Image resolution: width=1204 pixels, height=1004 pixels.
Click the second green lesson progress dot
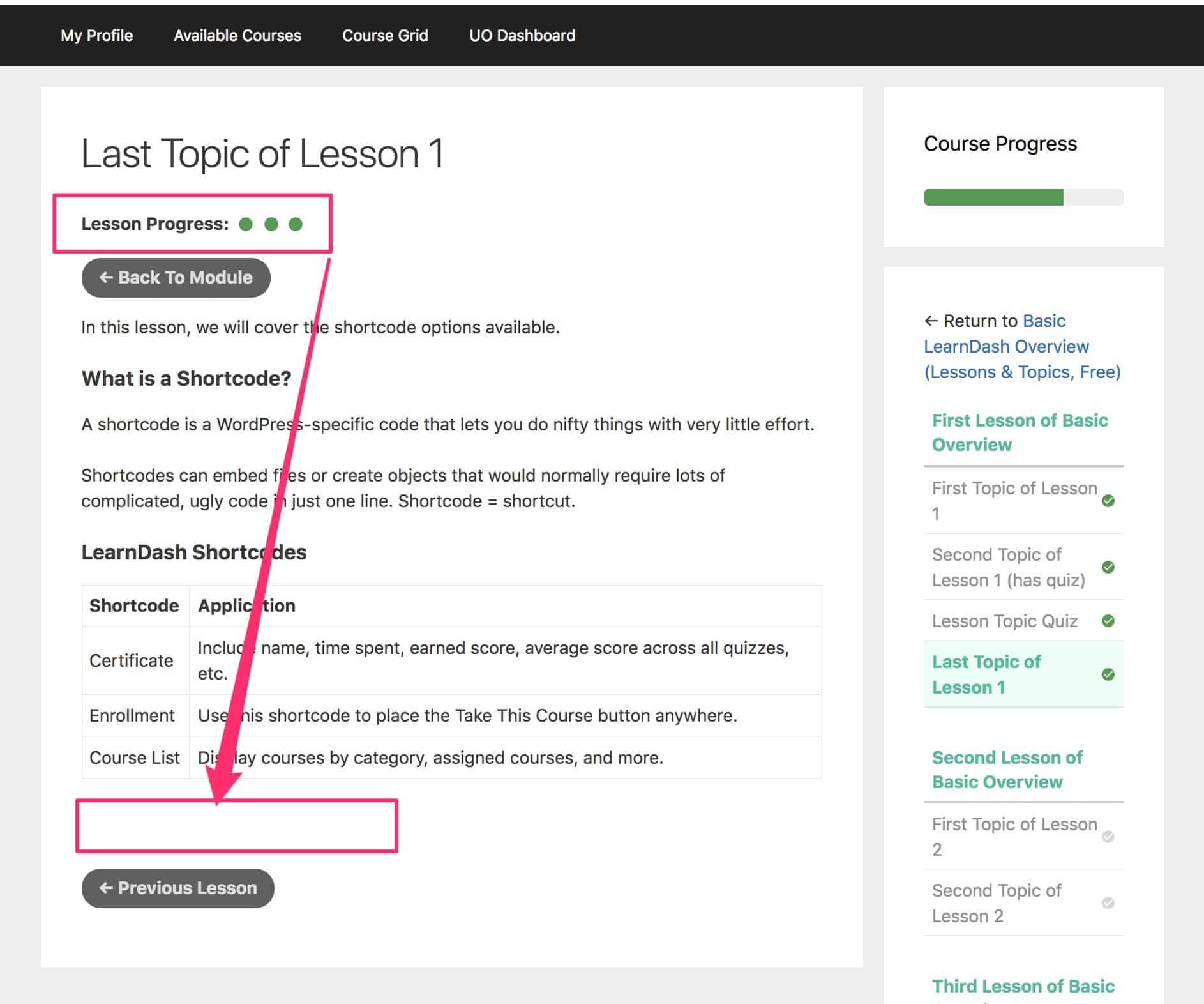pos(271,224)
